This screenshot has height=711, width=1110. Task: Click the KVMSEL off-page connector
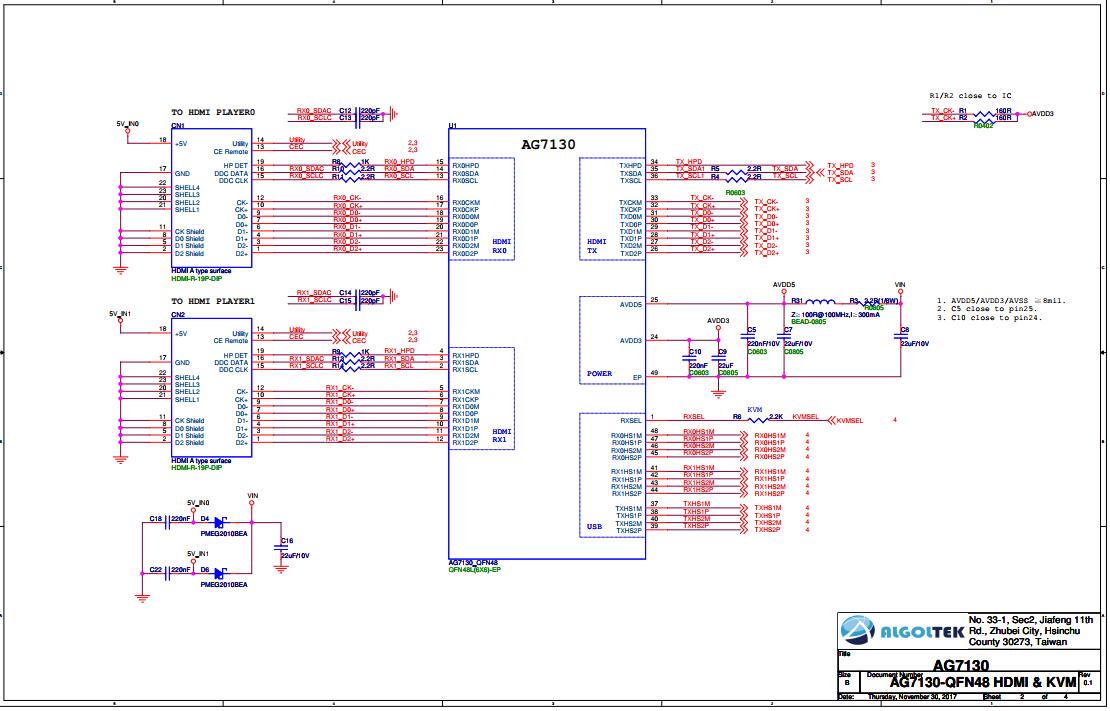(x=848, y=419)
